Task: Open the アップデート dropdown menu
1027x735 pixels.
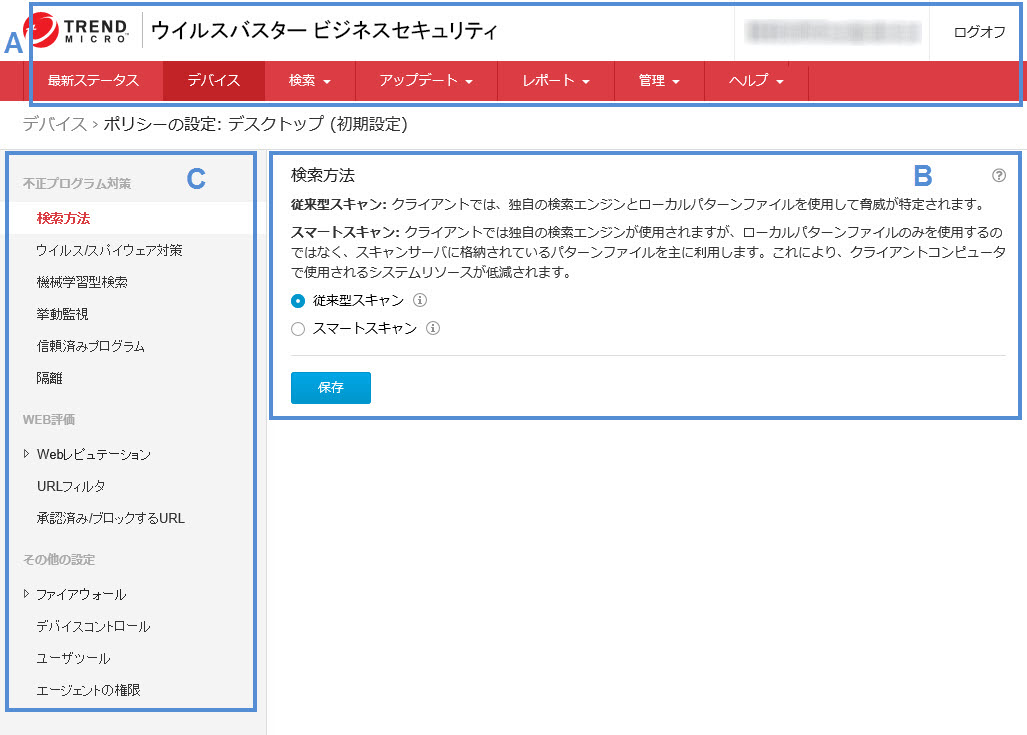Action: (426, 81)
